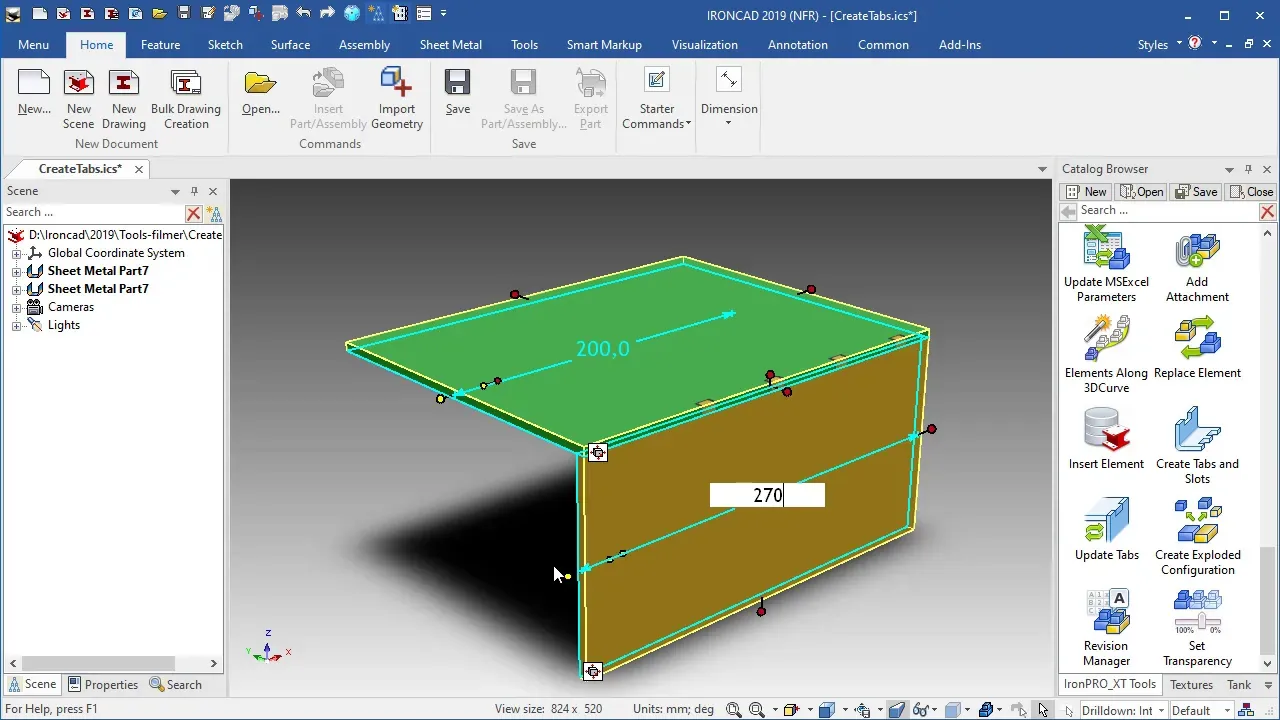This screenshot has width=1280, height=720.
Task: Click the New blank document icon
Action: point(34,84)
